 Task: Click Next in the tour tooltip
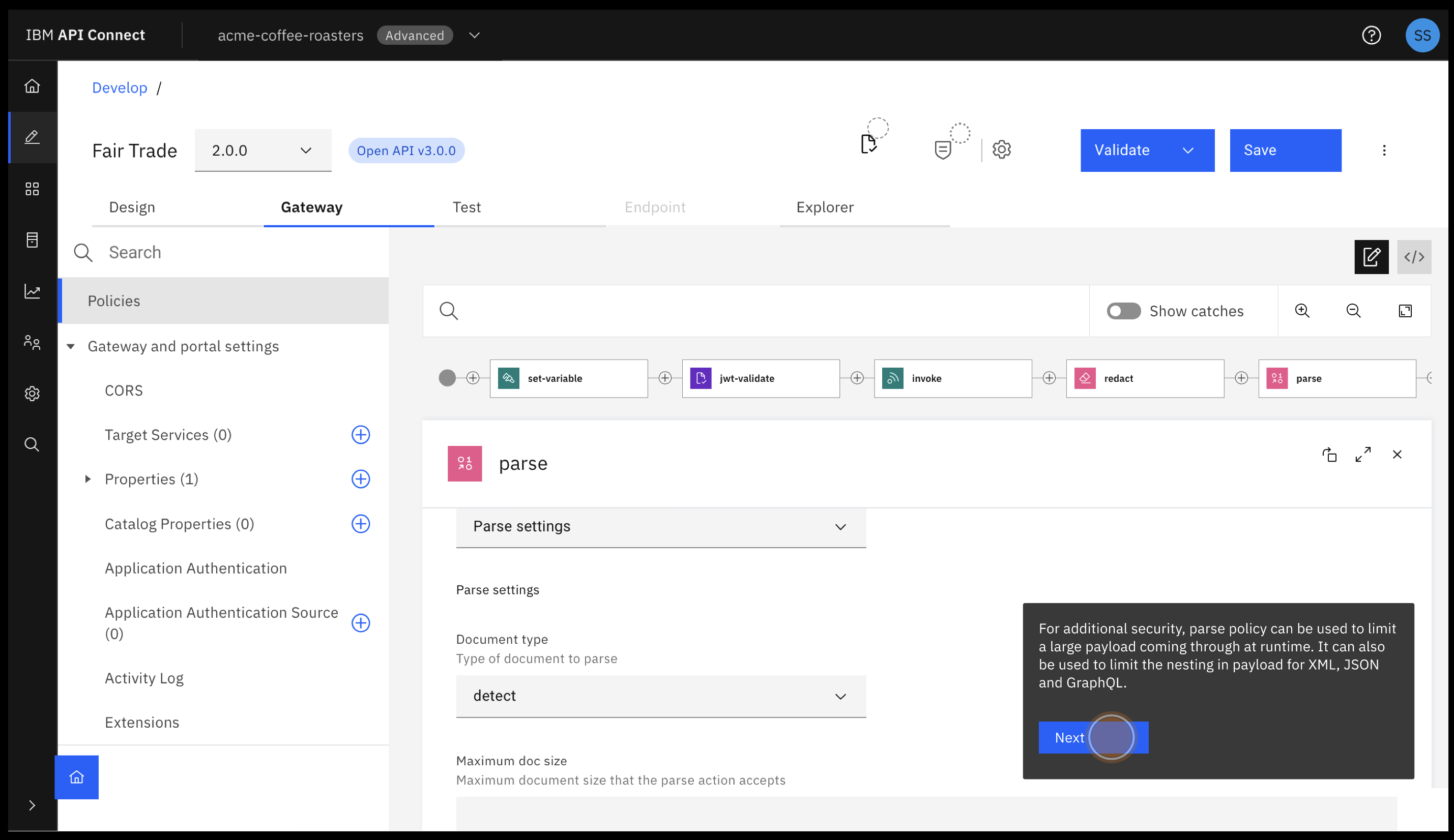pos(1093,737)
